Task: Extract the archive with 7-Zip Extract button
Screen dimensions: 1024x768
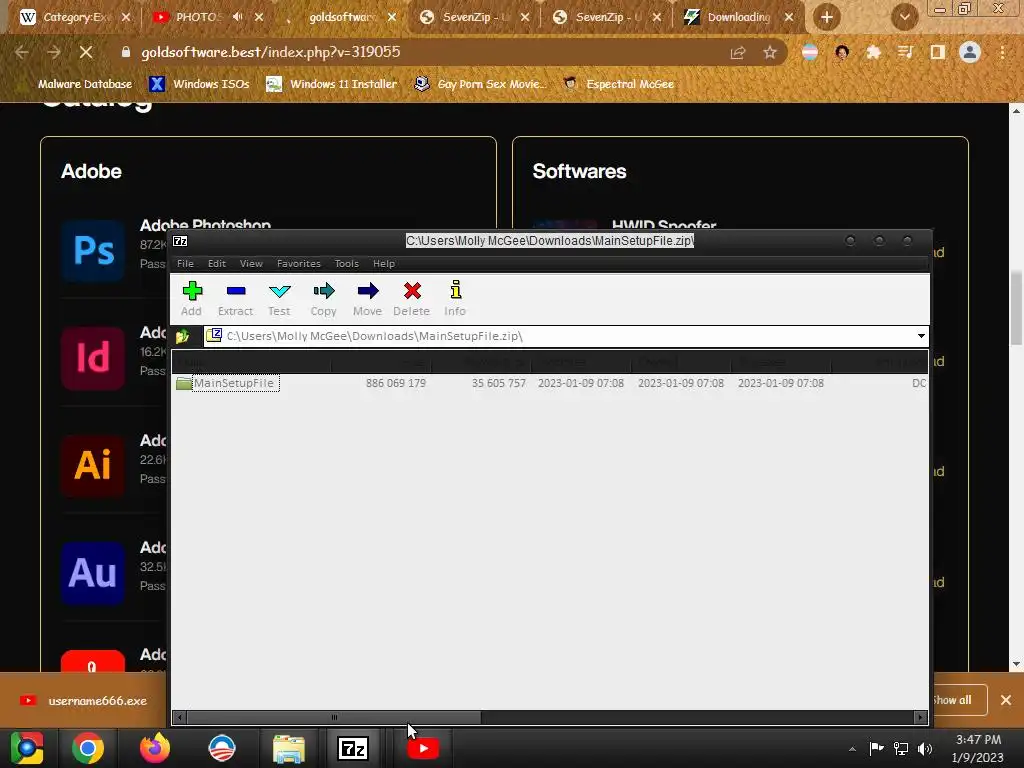Action: (235, 298)
